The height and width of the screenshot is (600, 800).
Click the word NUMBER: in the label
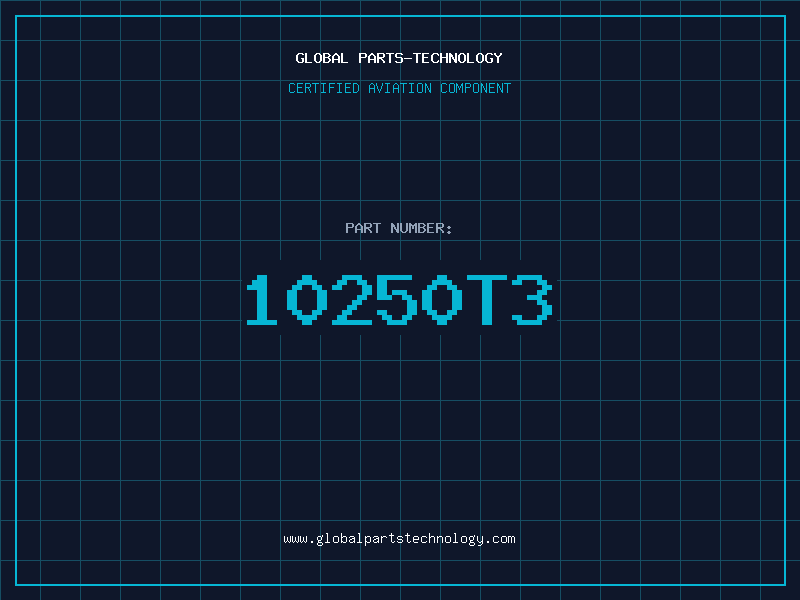coord(421,228)
